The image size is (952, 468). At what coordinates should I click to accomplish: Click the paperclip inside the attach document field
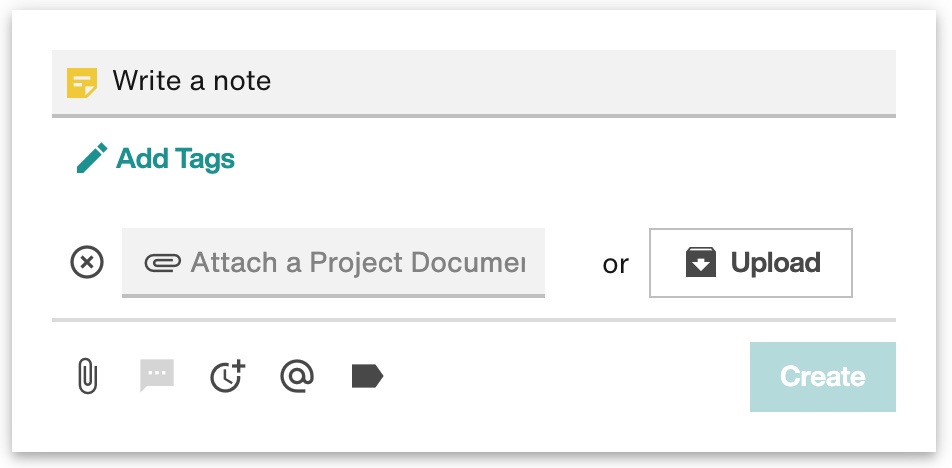click(162, 263)
